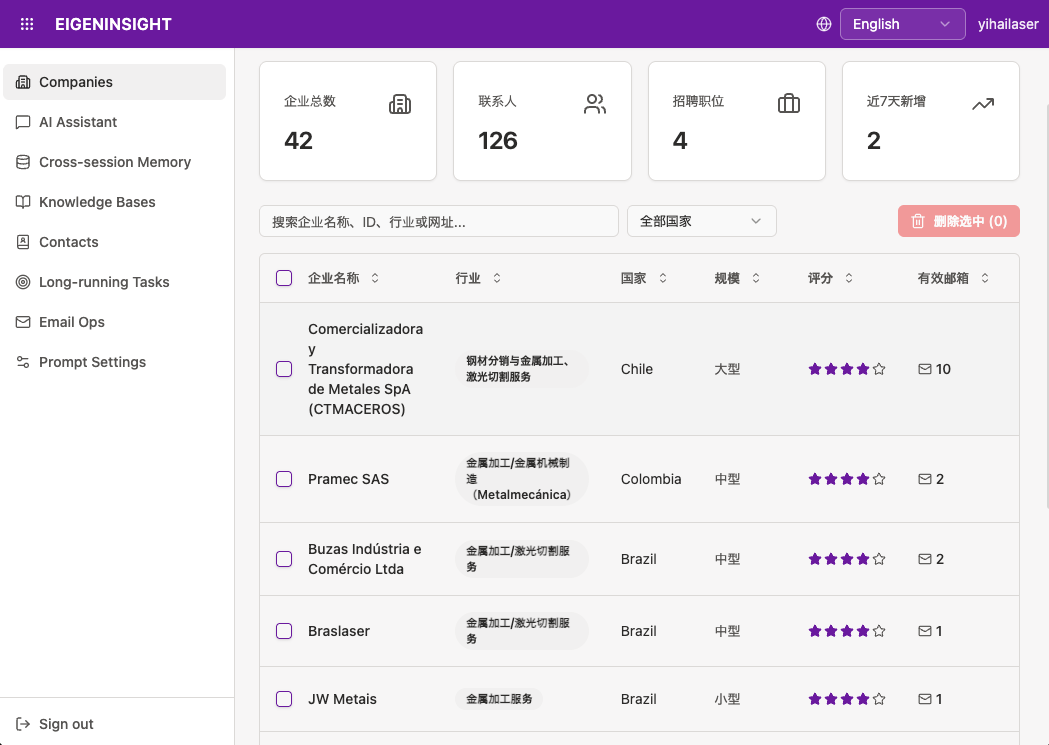Go to Cross-session Memory page
This screenshot has width=1049, height=745.
[114, 163]
